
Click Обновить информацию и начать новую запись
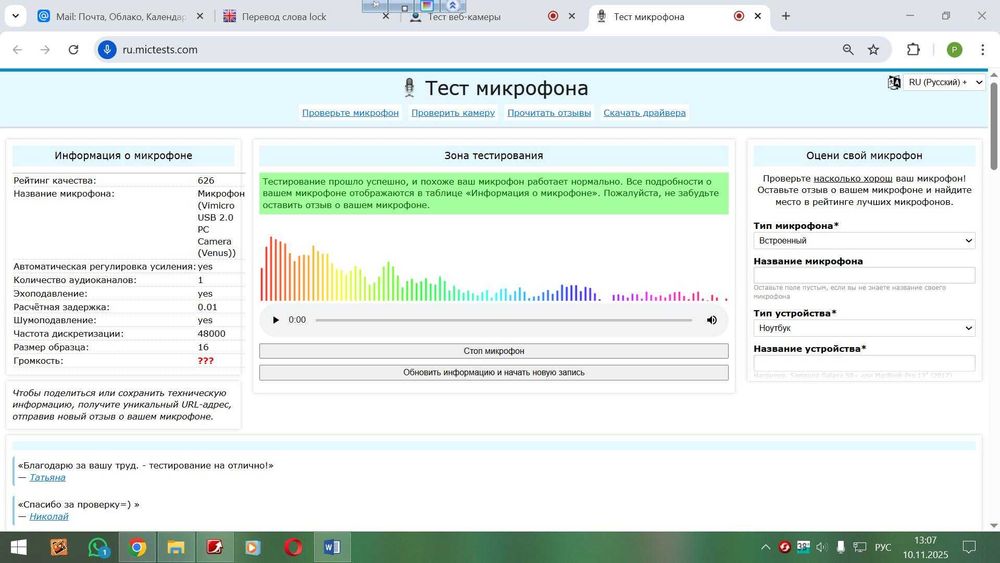pyautogui.click(x=494, y=372)
